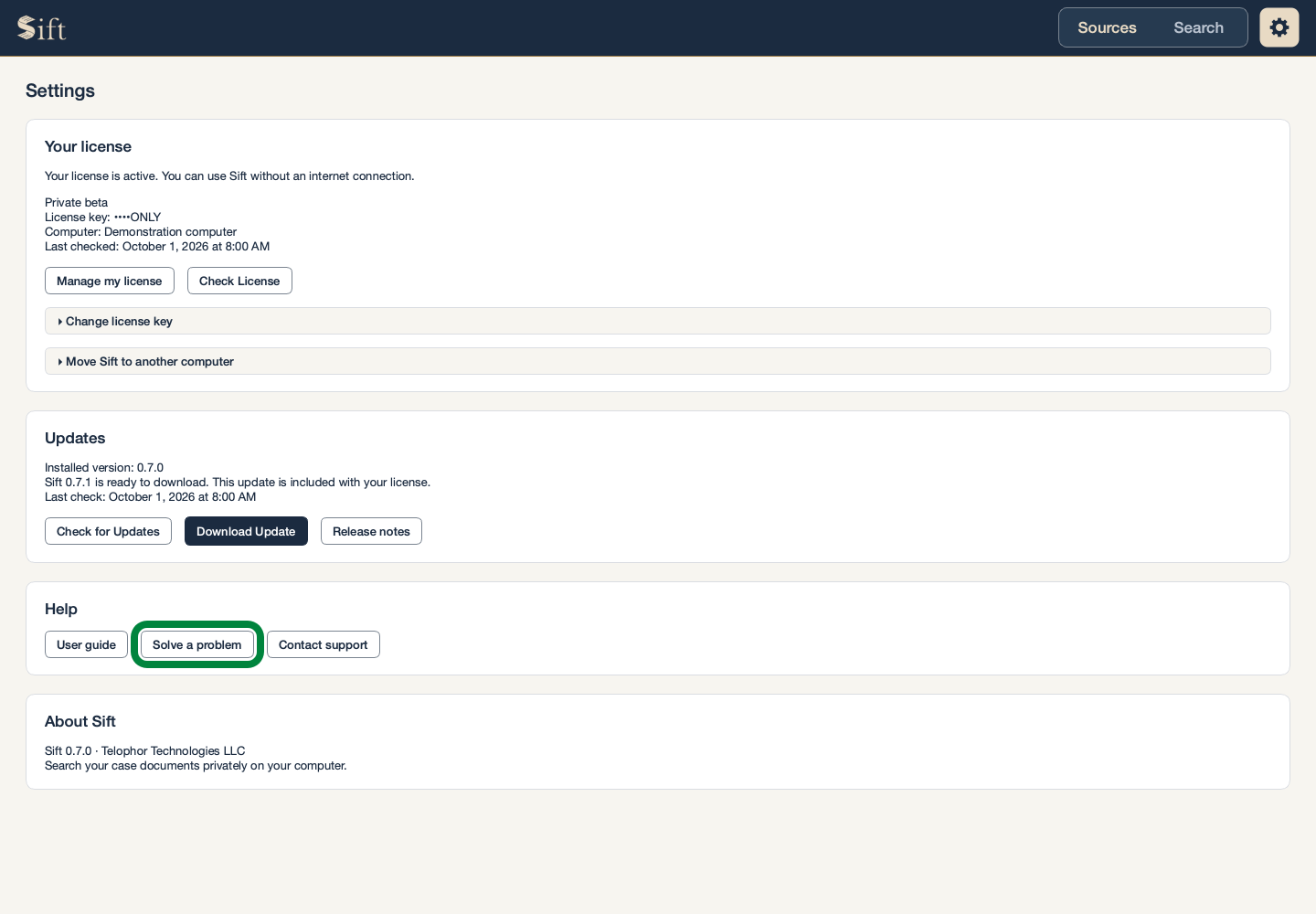The image size is (1316, 914).
Task: Click the Manage my license button
Action: pos(110,281)
